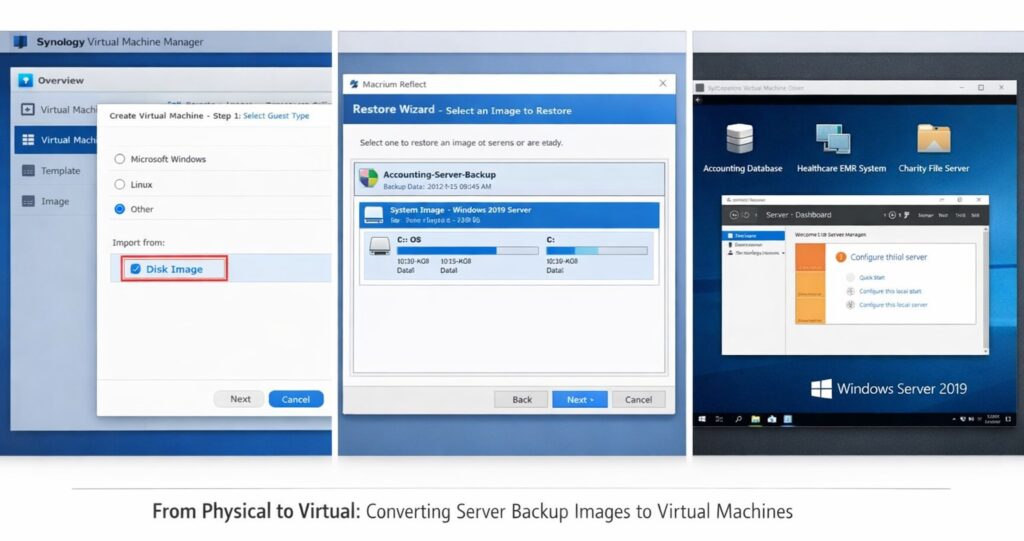
Task: Open Task View in the VM taskbar
Action: [719, 419]
